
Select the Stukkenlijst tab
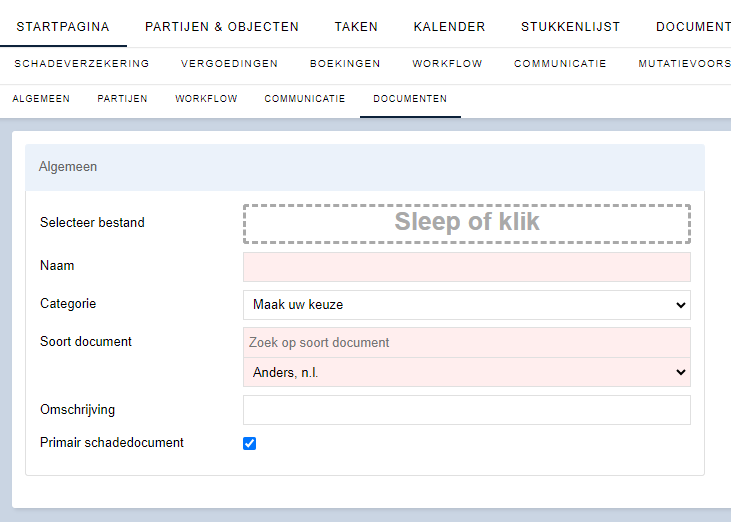click(x=571, y=27)
